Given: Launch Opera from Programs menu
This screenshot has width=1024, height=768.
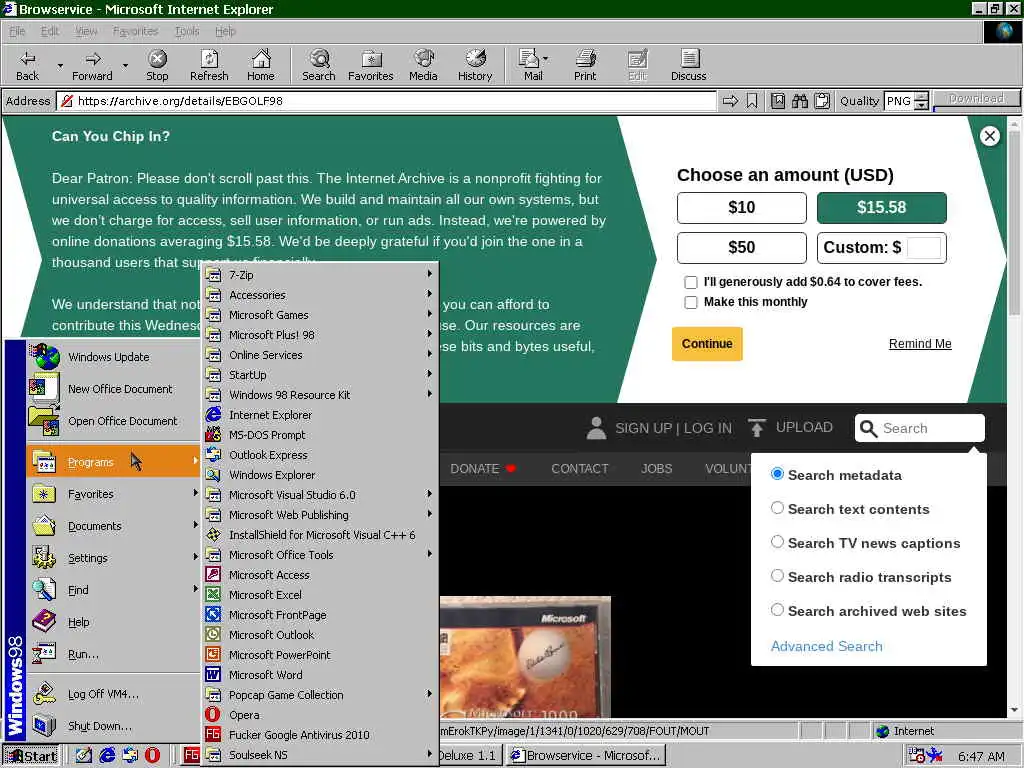Looking at the screenshot, I should coord(320,715).
